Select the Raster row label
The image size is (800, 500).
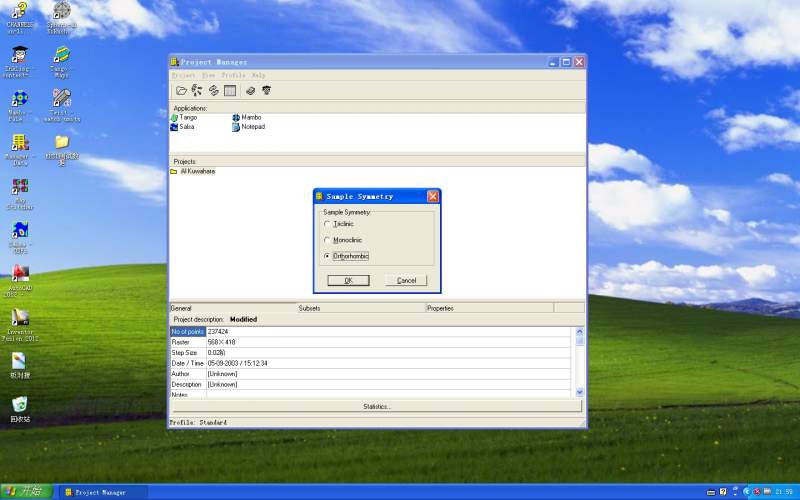pyautogui.click(x=188, y=342)
